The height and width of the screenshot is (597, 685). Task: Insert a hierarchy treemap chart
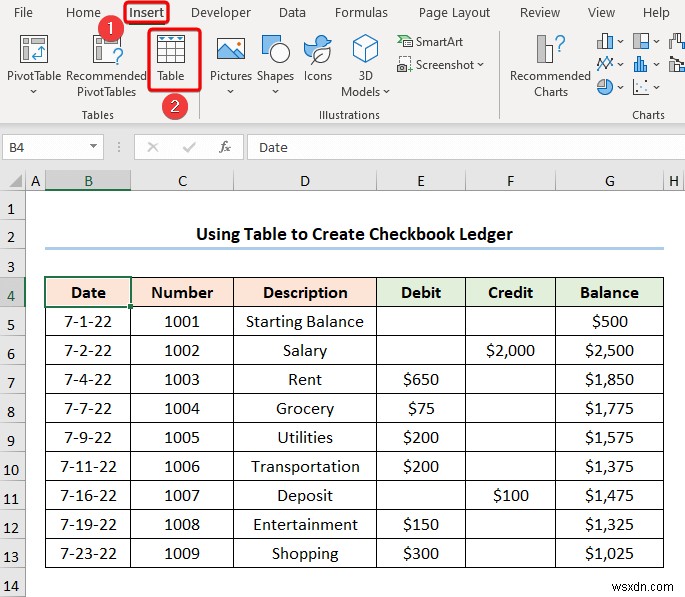click(641, 41)
